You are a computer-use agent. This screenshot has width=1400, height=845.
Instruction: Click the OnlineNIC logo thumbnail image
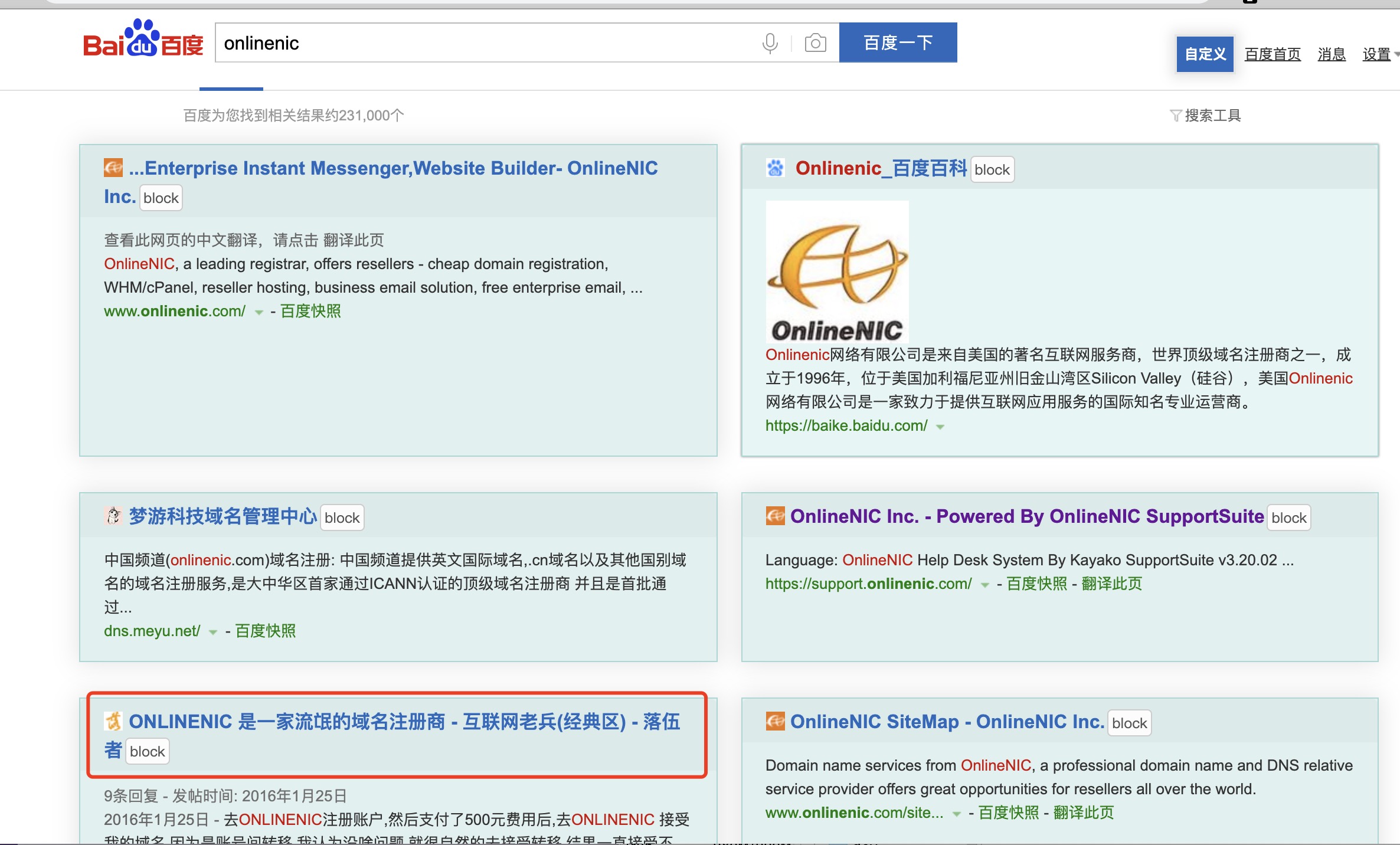pyautogui.click(x=837, y=272)
